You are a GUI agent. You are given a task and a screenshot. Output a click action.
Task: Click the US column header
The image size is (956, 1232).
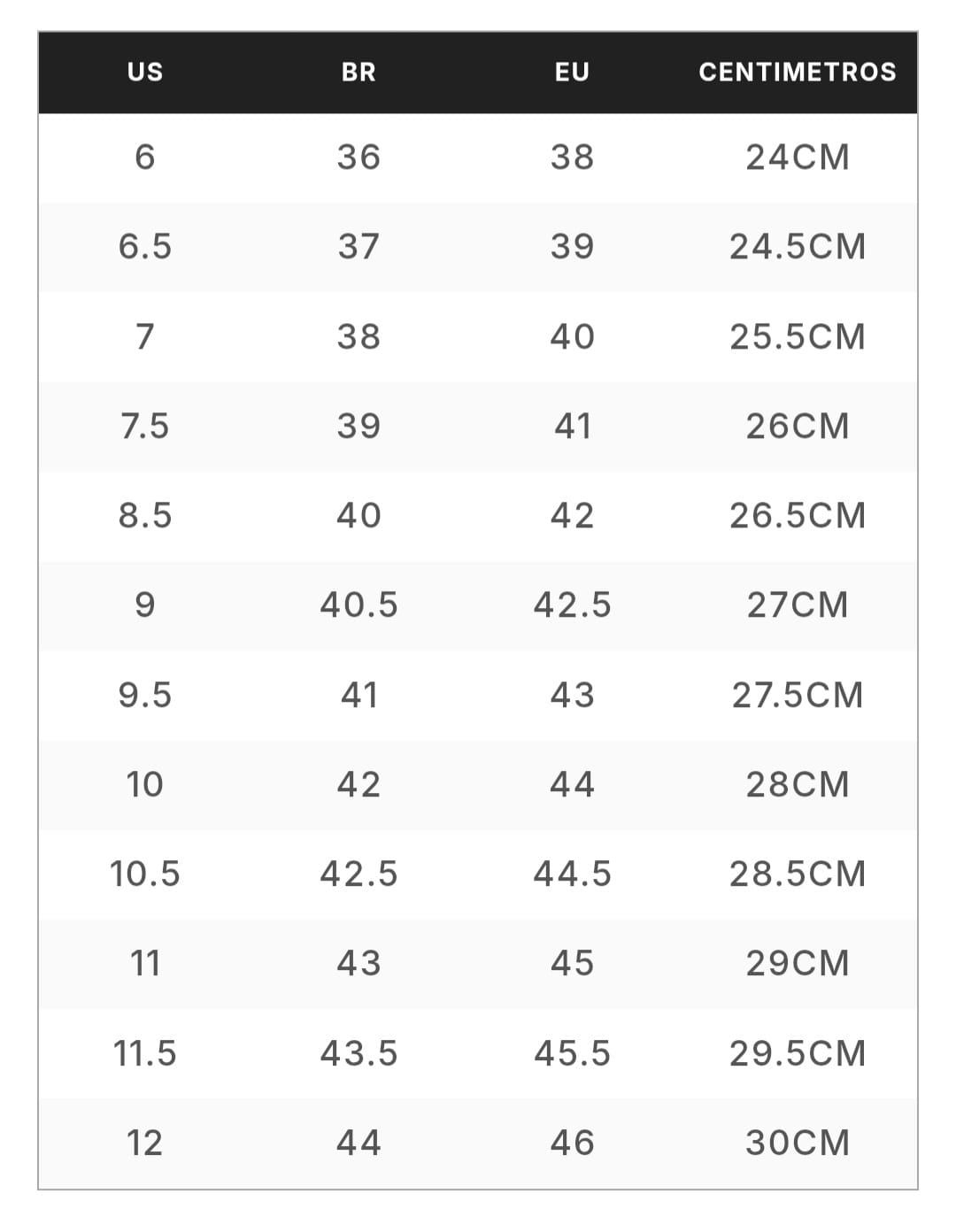point(145,72)
